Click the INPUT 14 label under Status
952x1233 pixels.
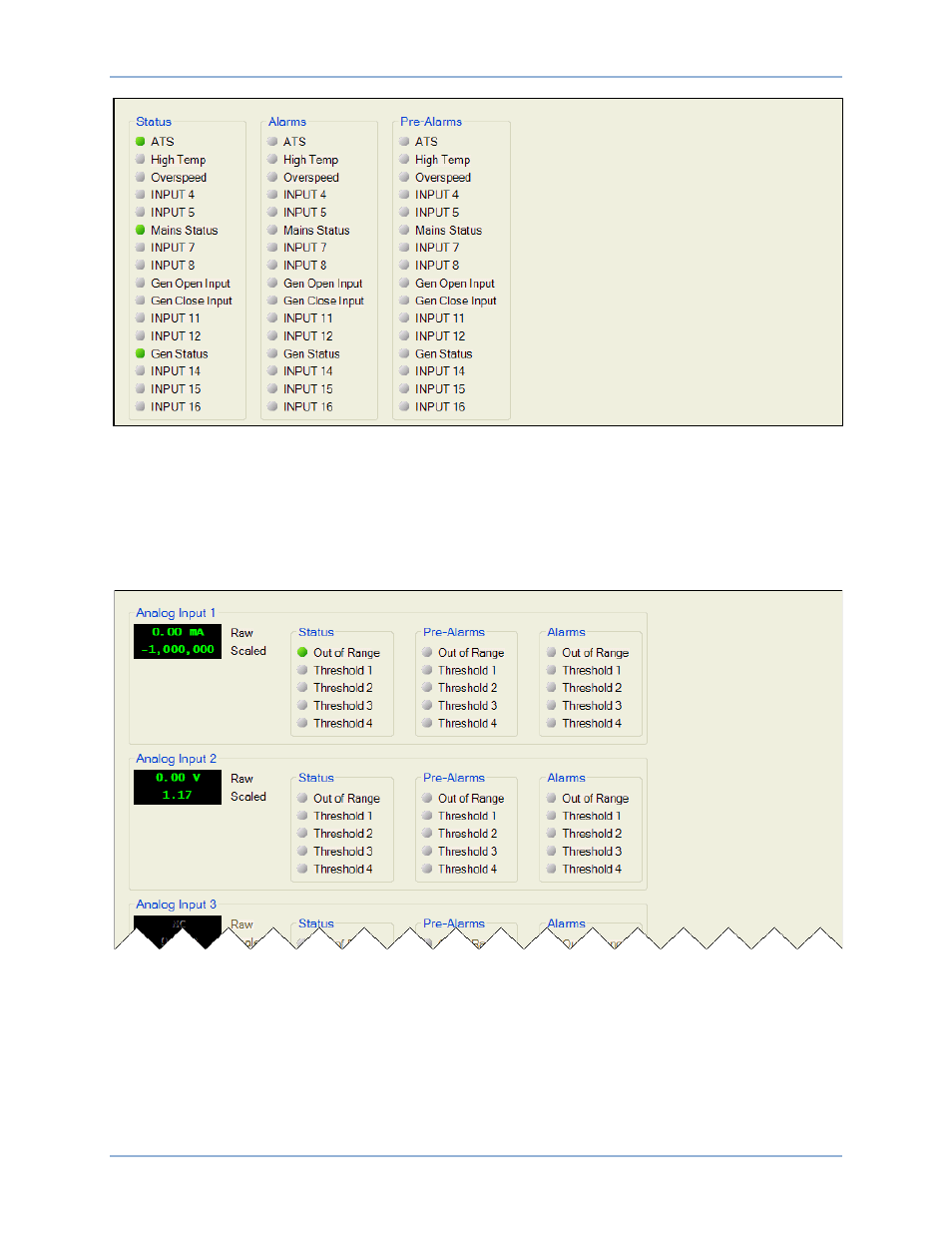pyautogui.click(x=176, y=371)
